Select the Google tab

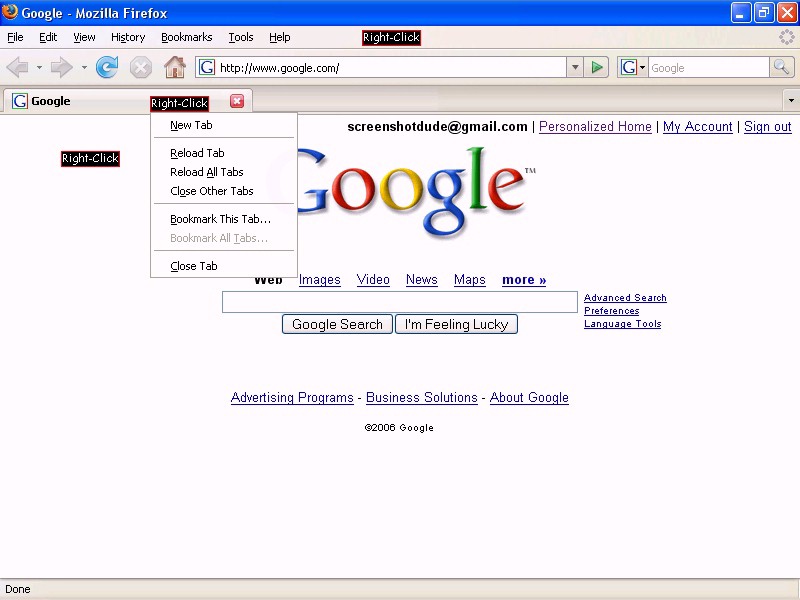click(128, 101)
